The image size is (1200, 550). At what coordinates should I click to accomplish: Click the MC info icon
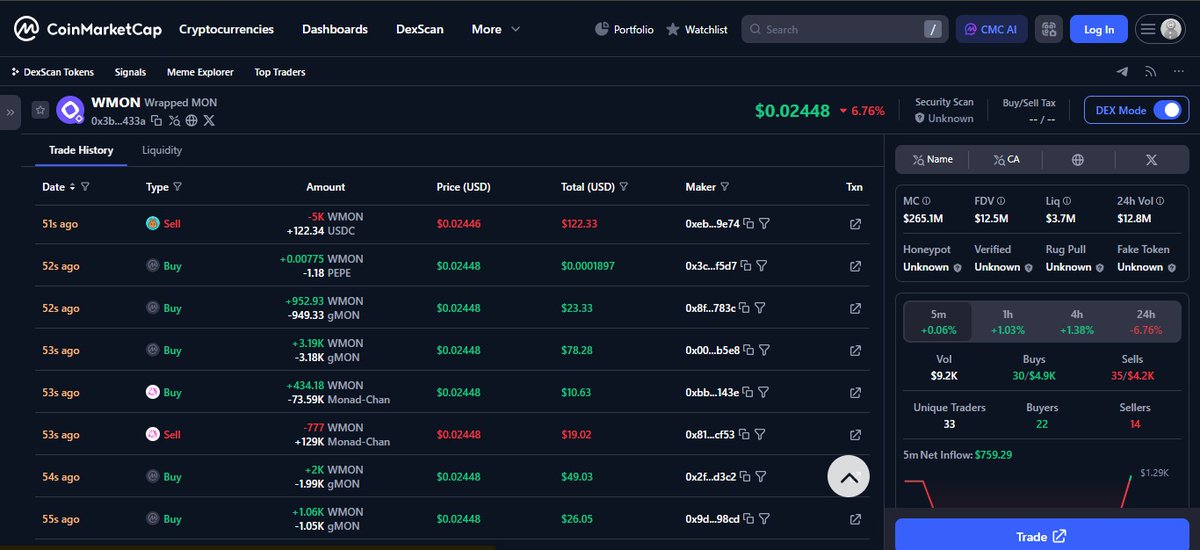(x=926, y=201)
